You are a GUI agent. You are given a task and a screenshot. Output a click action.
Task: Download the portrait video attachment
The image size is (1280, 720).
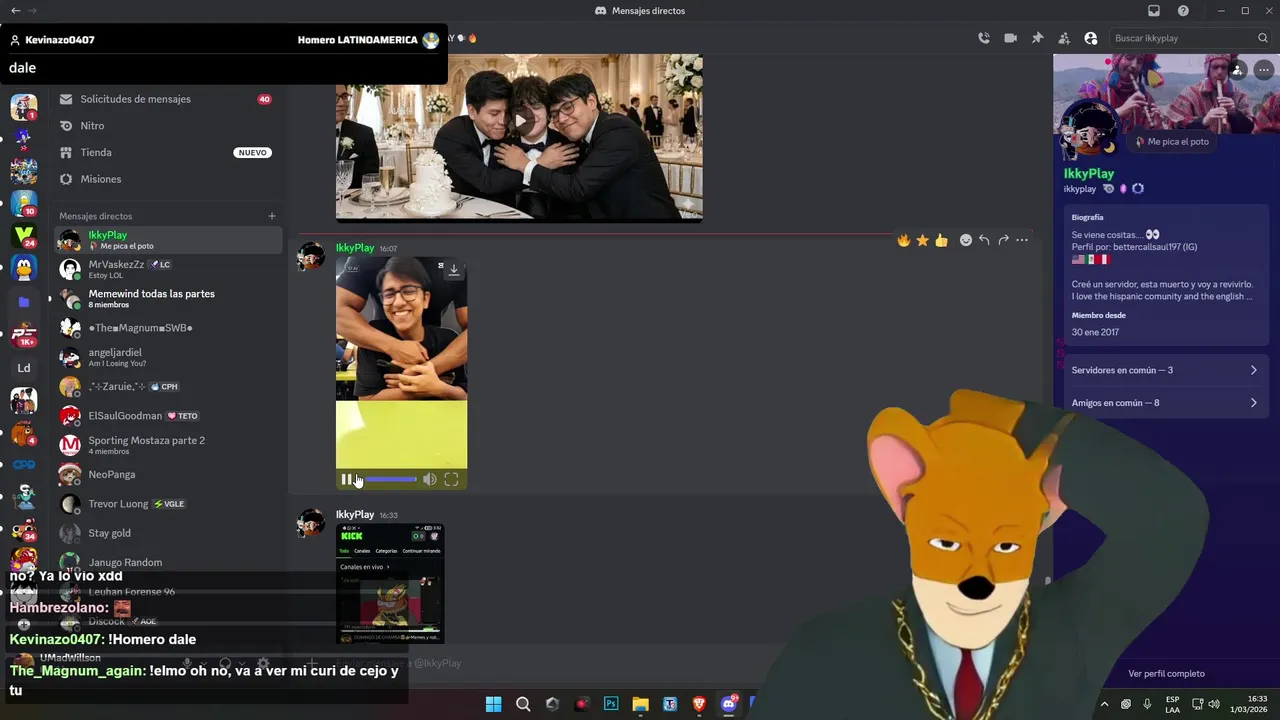tap(453, 270)
